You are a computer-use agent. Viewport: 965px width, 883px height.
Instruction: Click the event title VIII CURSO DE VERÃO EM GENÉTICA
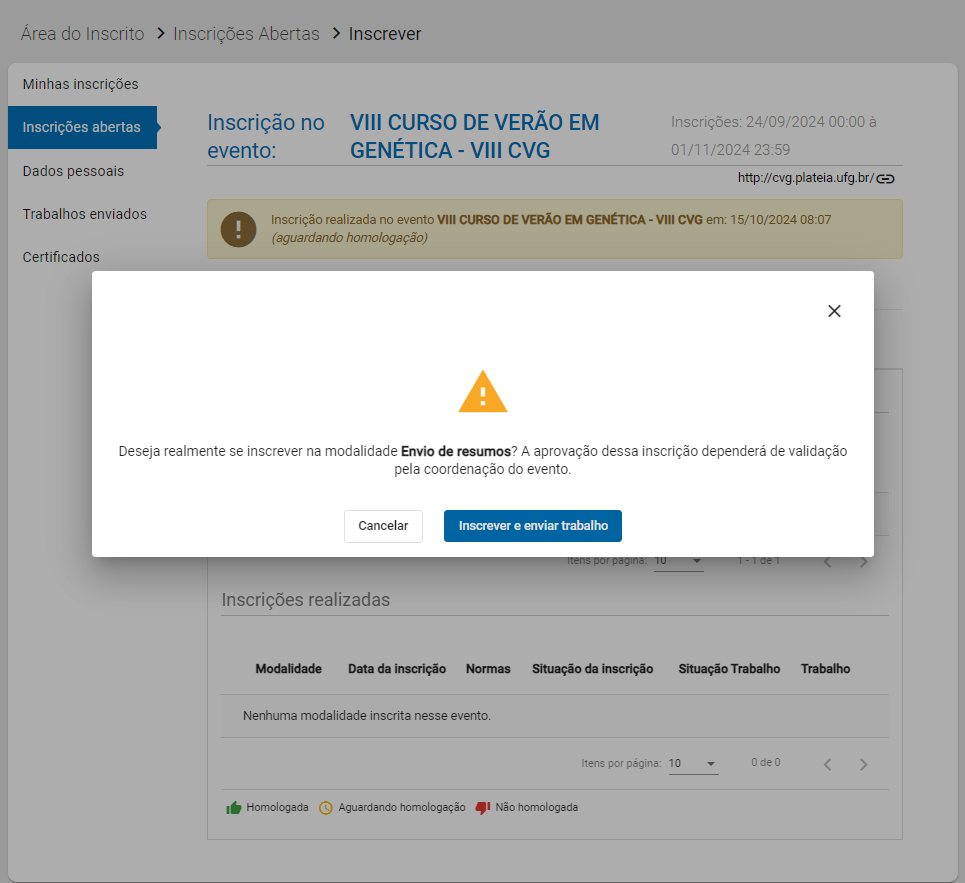point(474,137)
